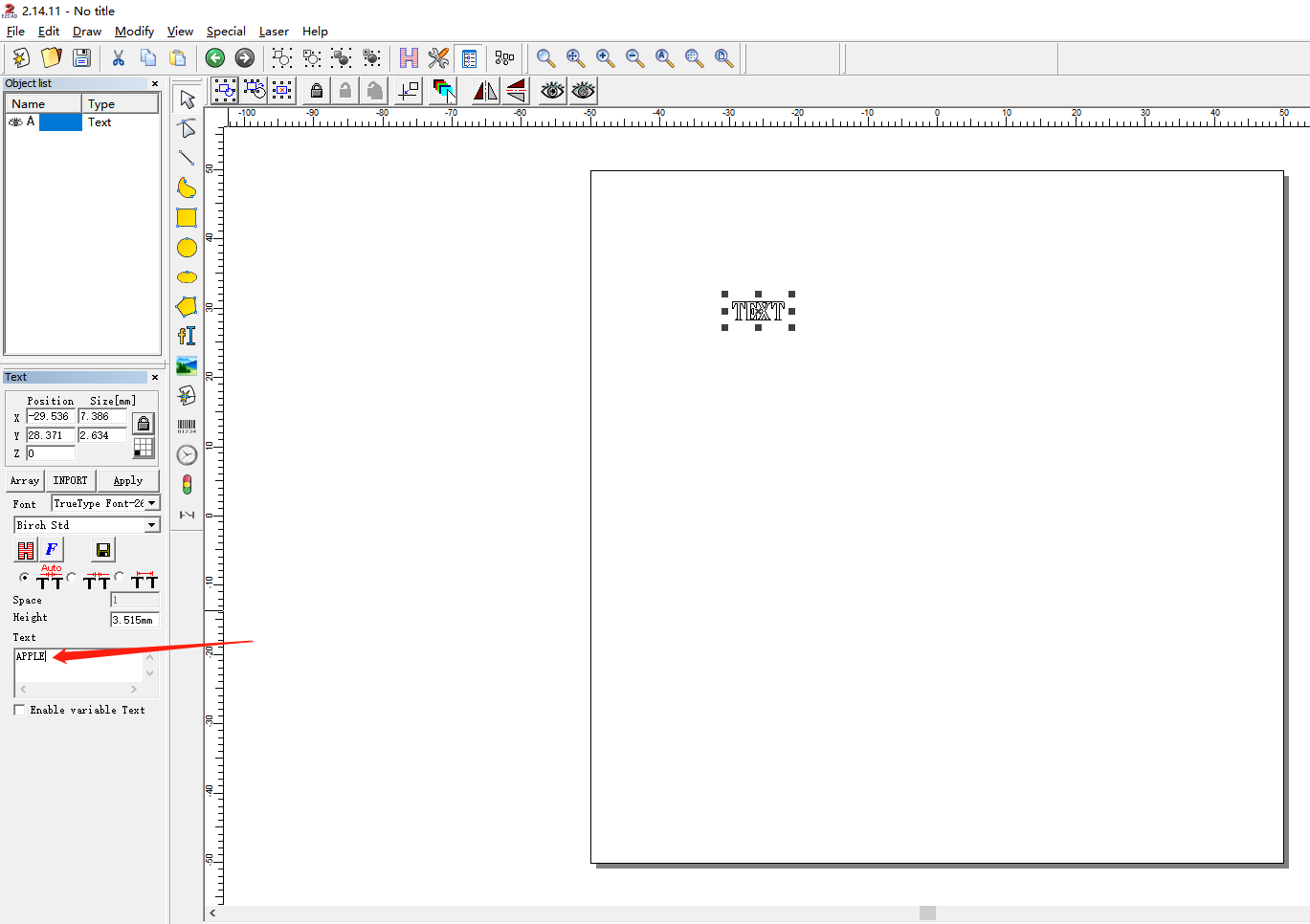Open the Modify menu
The image size is (1310, 924).
point(134,32)
